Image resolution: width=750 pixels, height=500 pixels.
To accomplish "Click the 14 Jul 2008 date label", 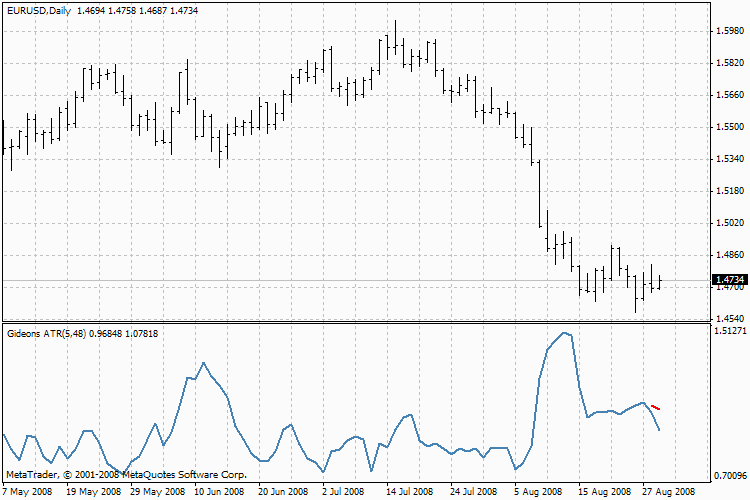I will click(x=408, y=492).
